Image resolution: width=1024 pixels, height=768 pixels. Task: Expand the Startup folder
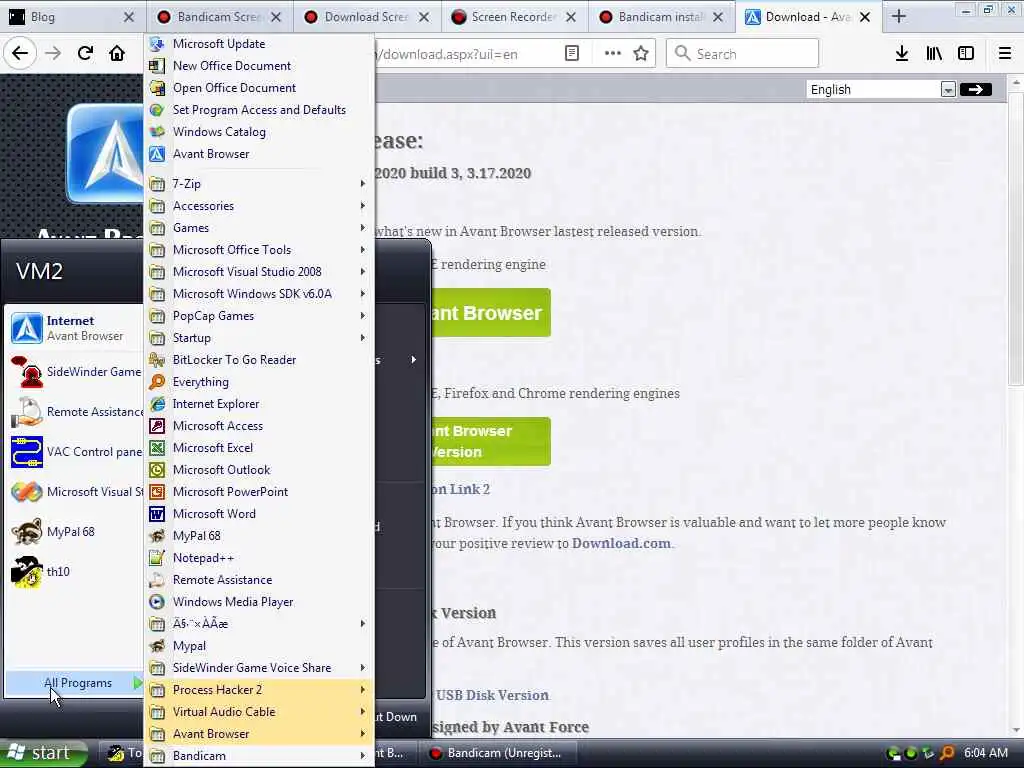click(x=259, y=338)
